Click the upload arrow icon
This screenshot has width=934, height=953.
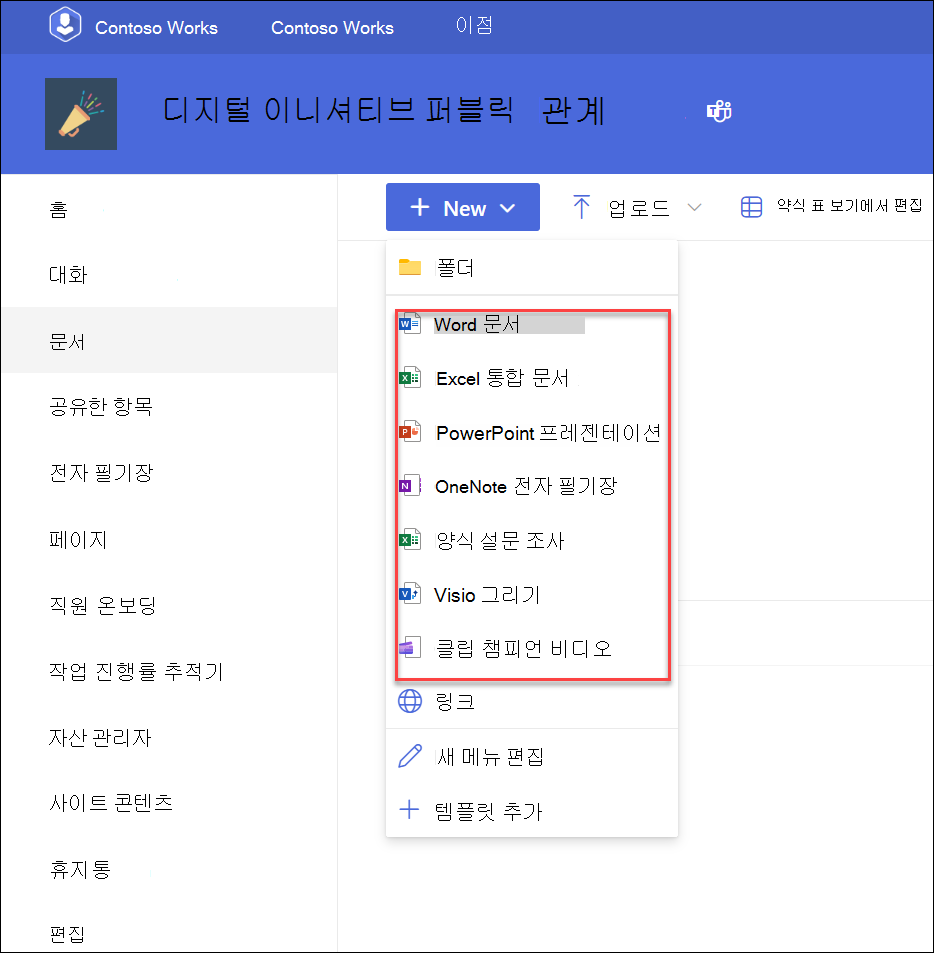click(582, 207)
